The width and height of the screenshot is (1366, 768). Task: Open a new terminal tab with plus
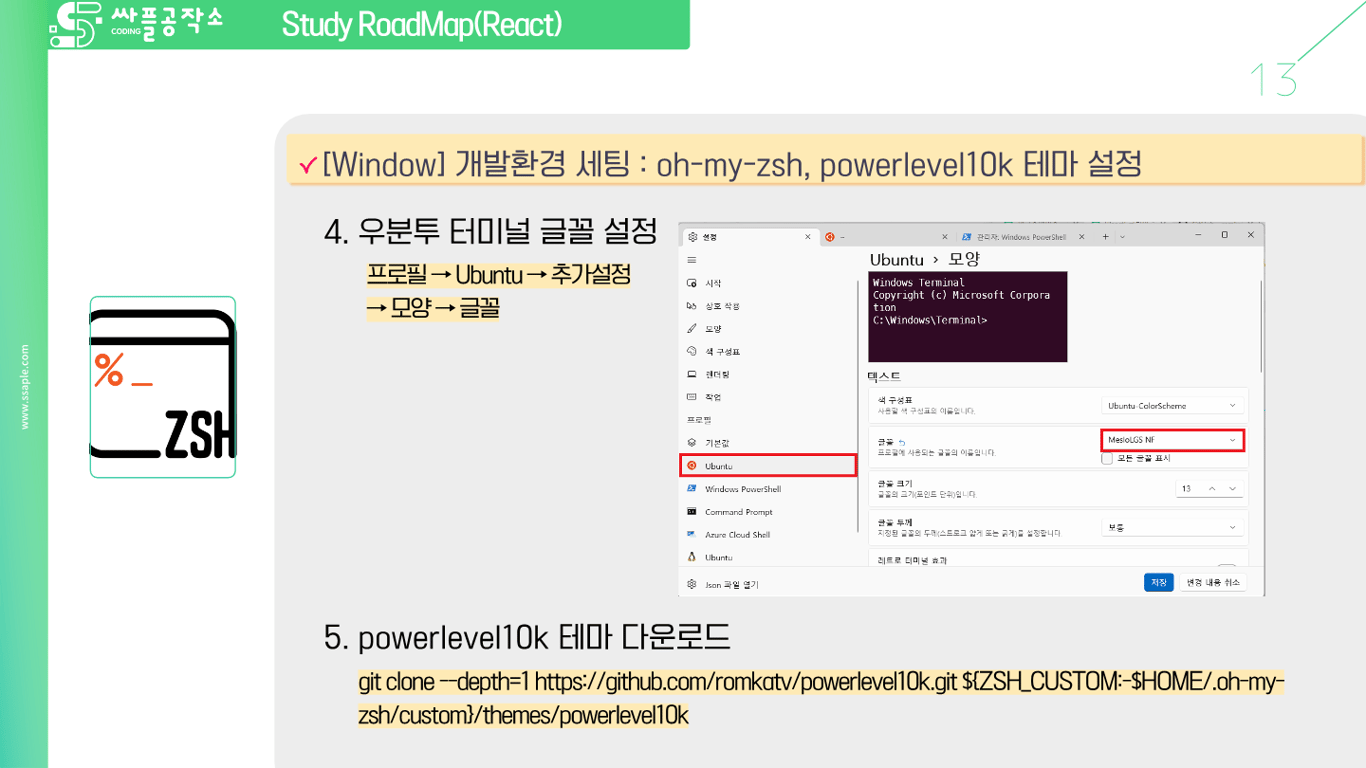[1106, 237]
